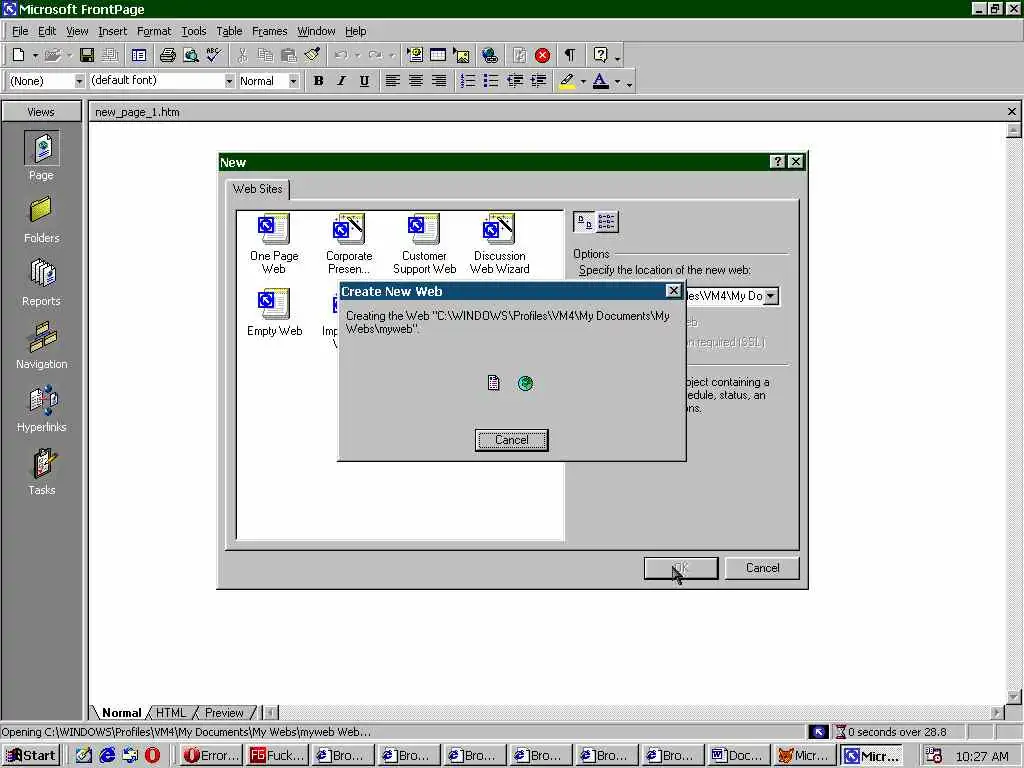The image size is (1024, 768).
Task: Toggle Align Left
Action: (x=392, y=81)
